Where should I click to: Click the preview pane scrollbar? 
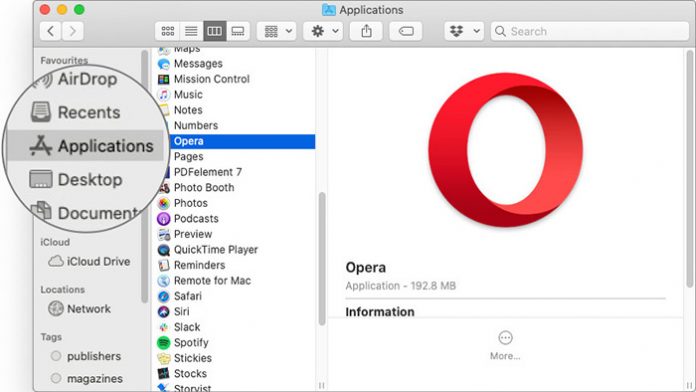point(689,169)
